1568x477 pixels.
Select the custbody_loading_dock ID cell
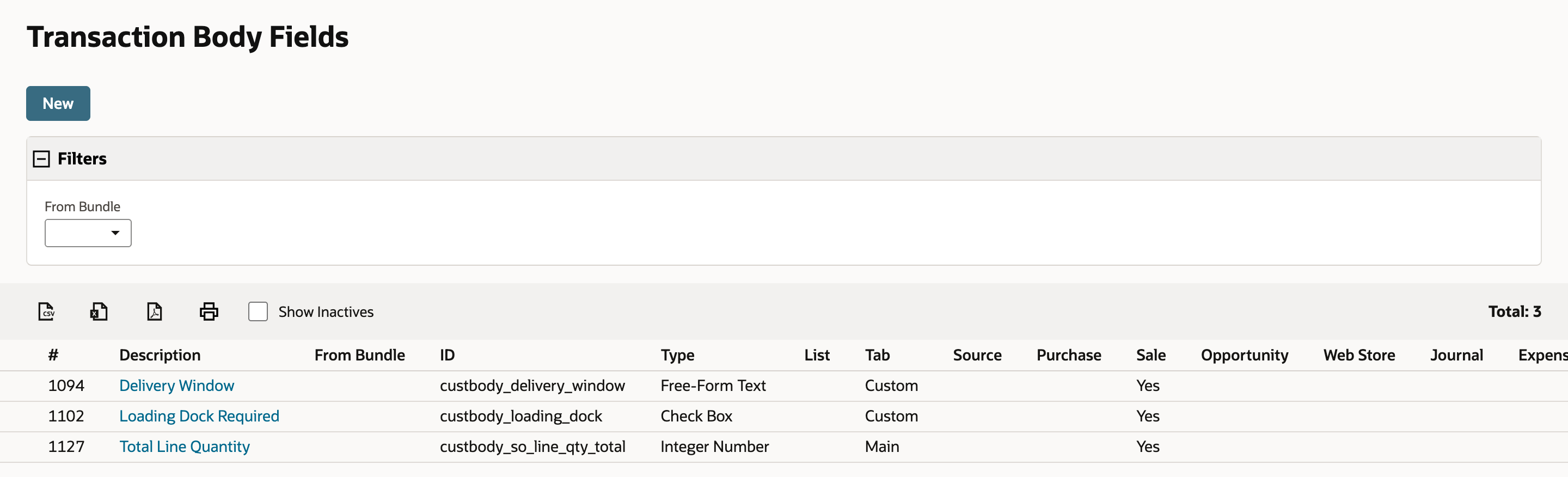click(520, 416)
